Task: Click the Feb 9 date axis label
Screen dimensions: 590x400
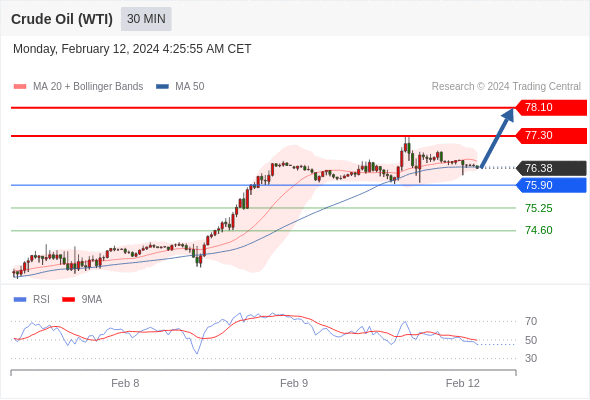Action: click(294, 383)
